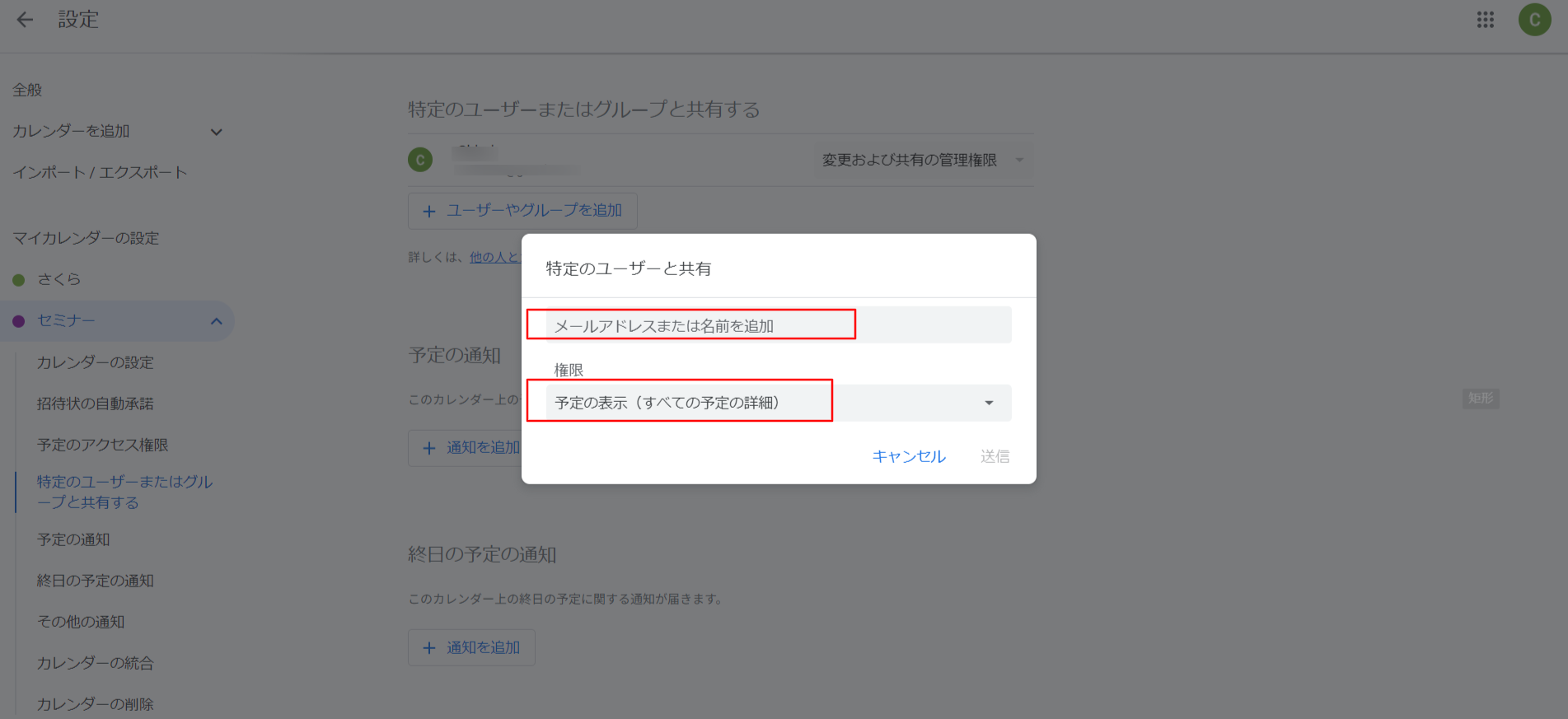Screen dimensions: 1568x719
Task: Open the Google apps grid icon
Action: (x=1485, y=20)
